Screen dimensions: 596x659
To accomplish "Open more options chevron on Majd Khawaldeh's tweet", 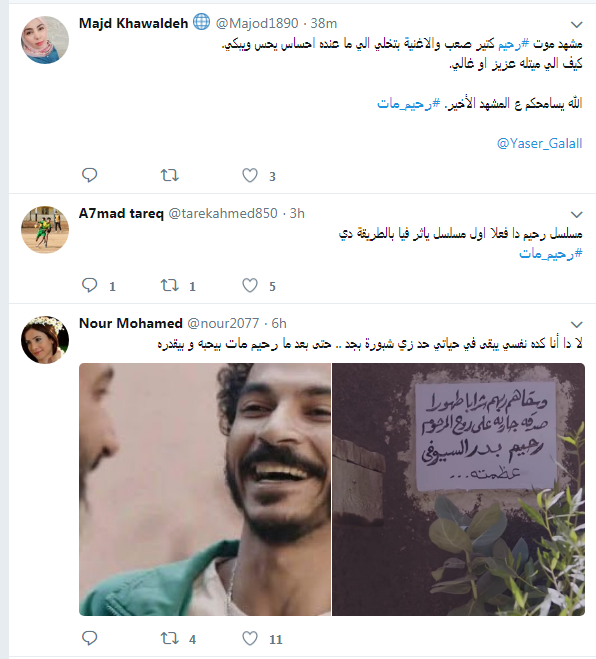I will 577,24.
